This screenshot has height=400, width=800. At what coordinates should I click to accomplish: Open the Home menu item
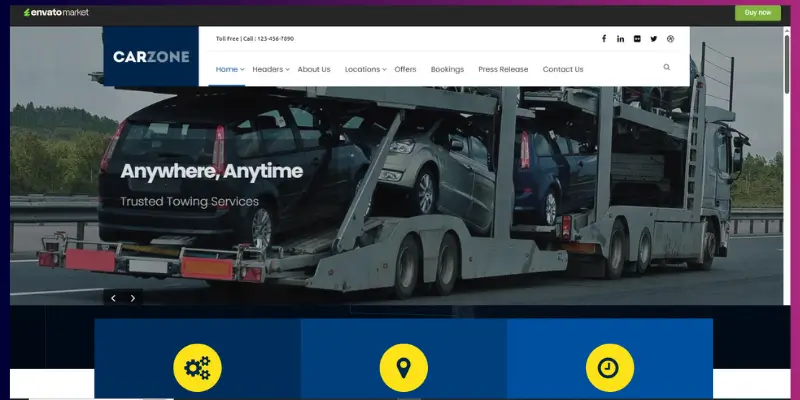tap(227, 69)
